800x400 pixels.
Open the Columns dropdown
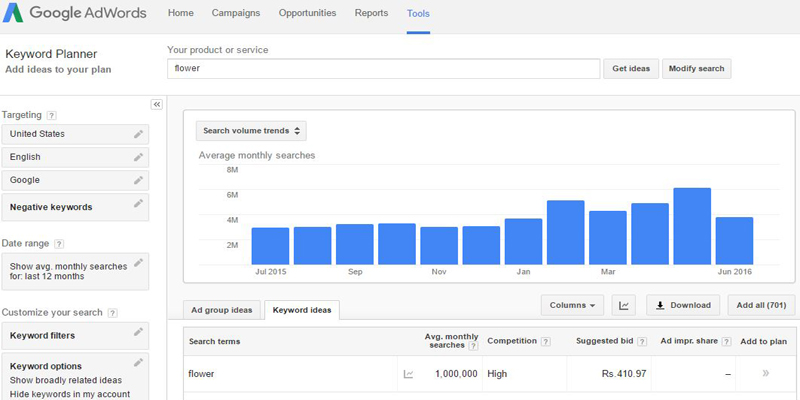pos(572,305)
